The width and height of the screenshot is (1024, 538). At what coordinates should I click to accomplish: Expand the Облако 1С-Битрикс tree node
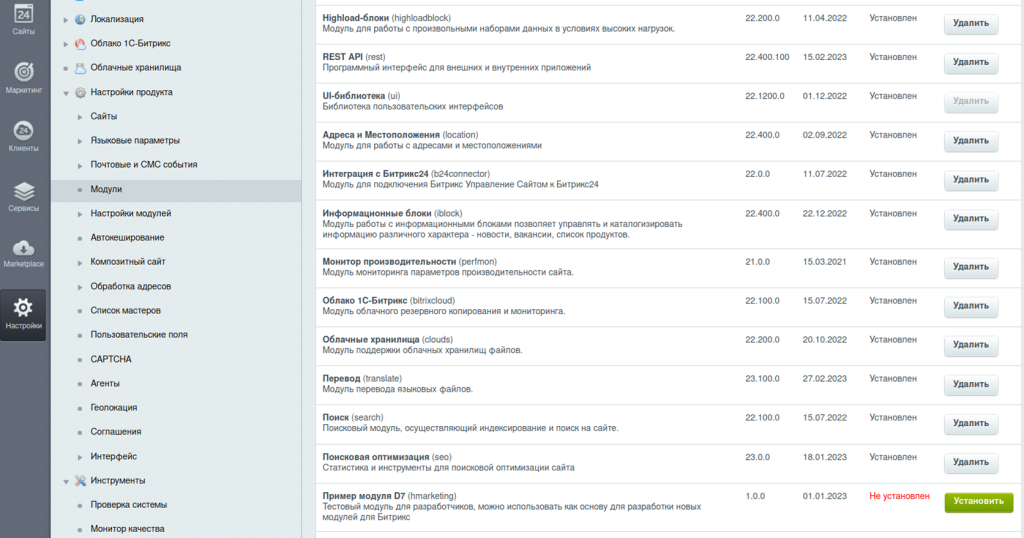pos(65,44)
